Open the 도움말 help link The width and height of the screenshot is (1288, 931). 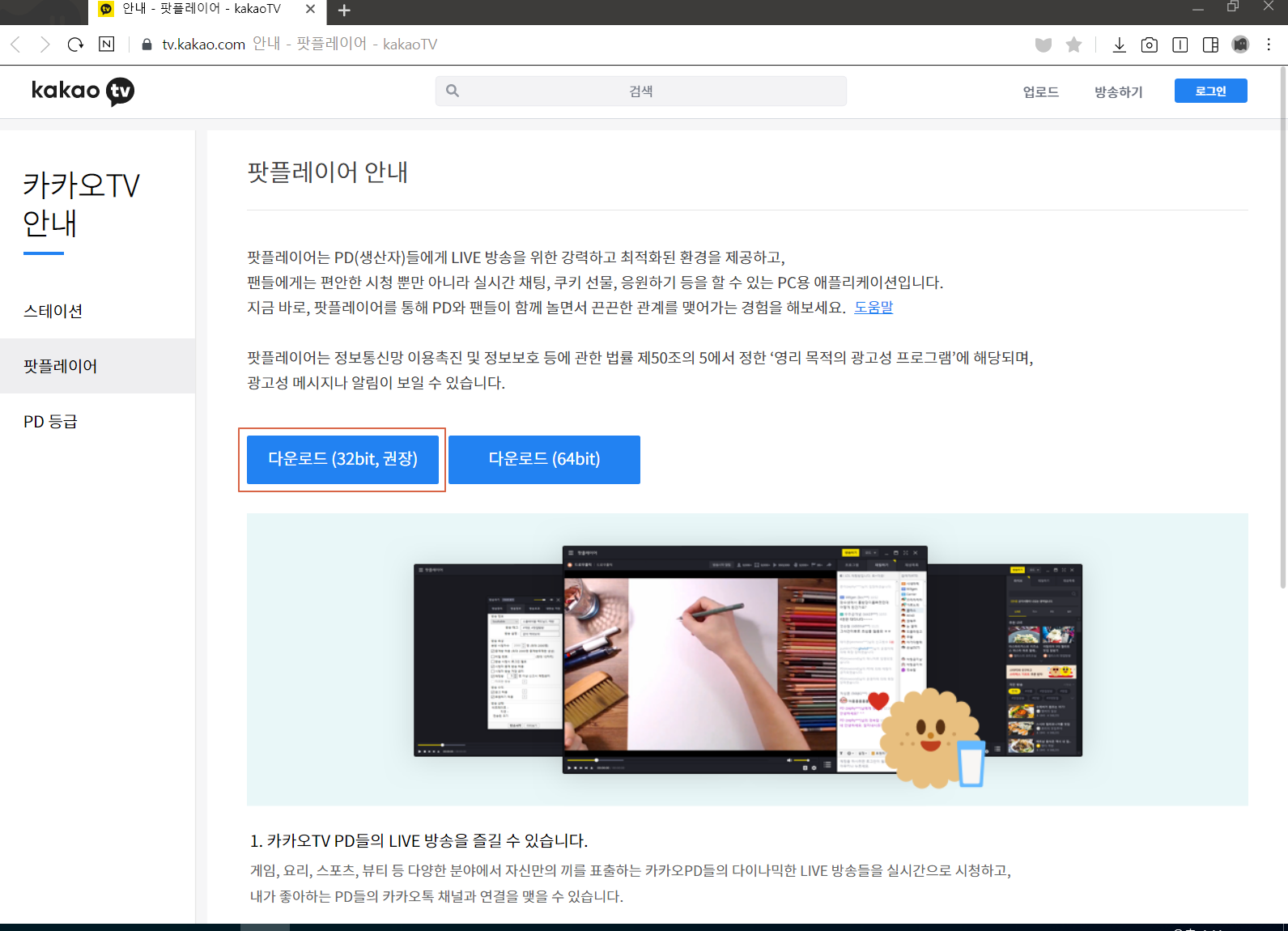pyautogui.click(x=874, y=308)
